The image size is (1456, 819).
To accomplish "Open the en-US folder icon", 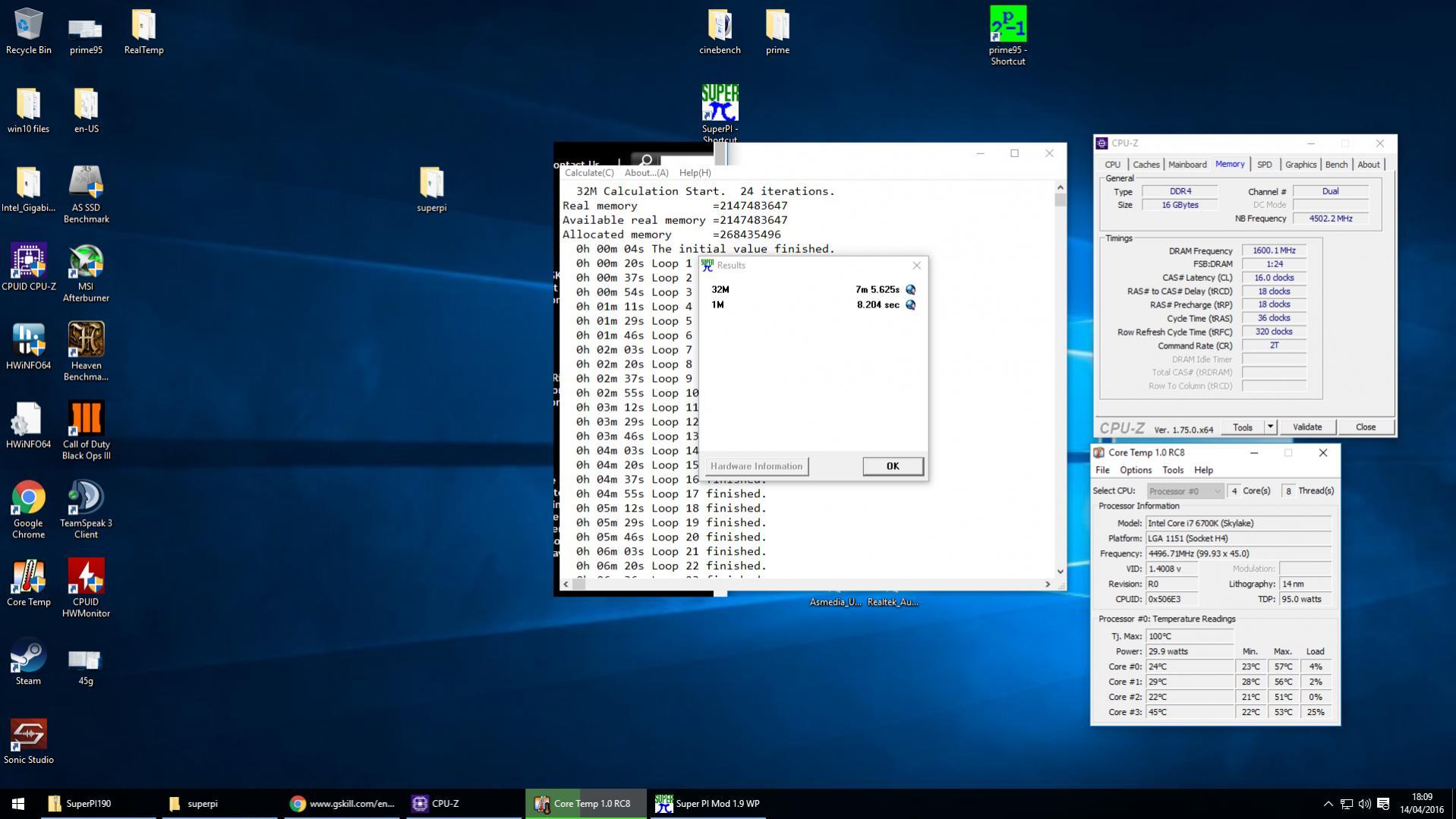I will coord(86,110).
